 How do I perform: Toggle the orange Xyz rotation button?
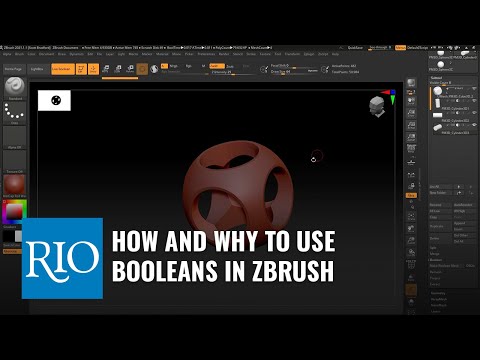pyautogui.click(x=411, y=195)
